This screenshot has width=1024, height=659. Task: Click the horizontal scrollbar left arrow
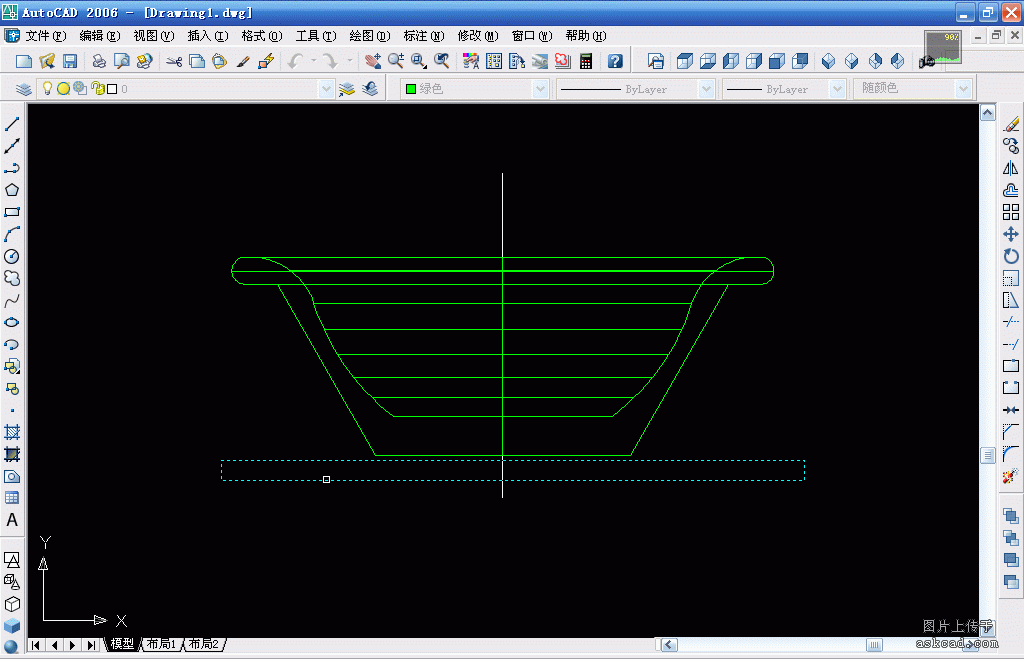[669, 645]
